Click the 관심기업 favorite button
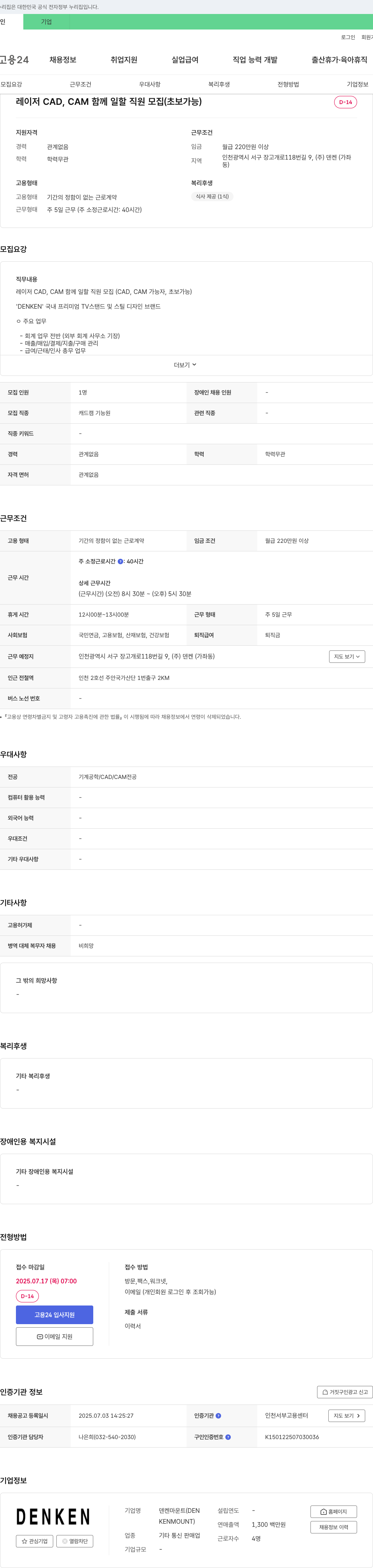 pos(34,1541)
